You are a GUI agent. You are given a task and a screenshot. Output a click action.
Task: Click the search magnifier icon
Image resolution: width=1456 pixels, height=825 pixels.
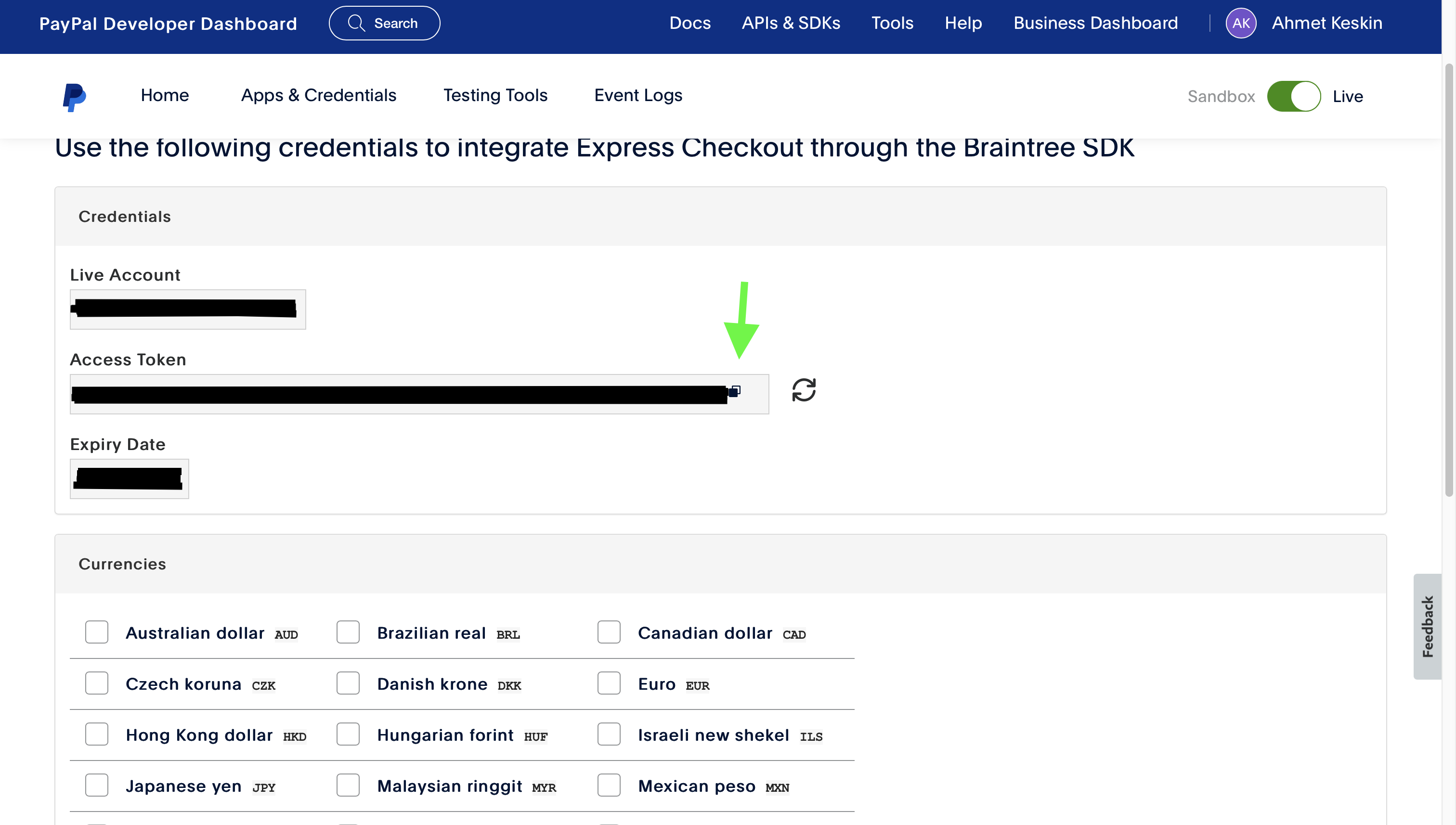(x=356, y=23)
